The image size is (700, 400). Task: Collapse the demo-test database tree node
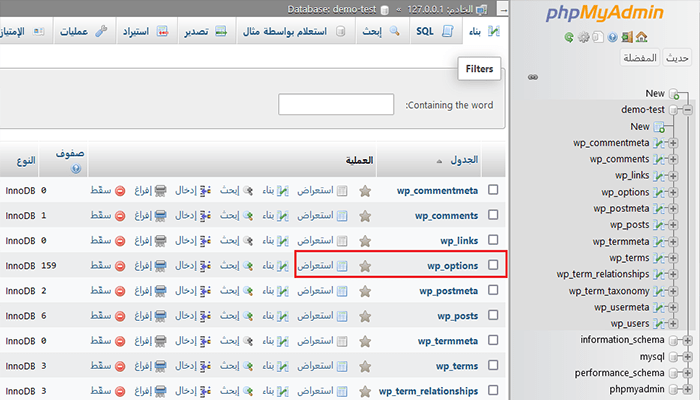point(688,110)
